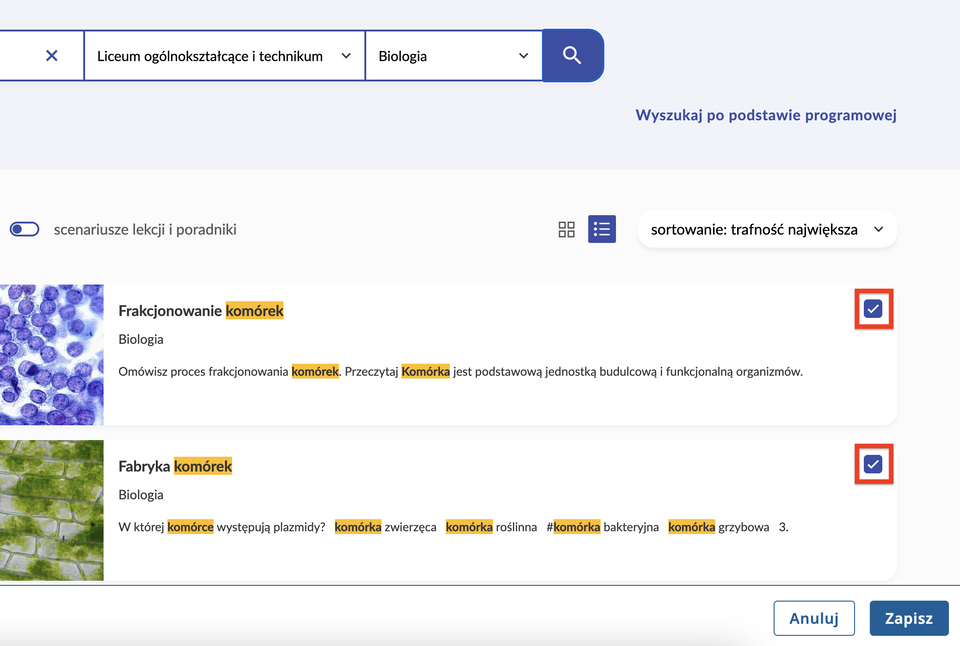
Task: Uncheck the Fabryka komórek checkbox
Action: coord(873,465)
